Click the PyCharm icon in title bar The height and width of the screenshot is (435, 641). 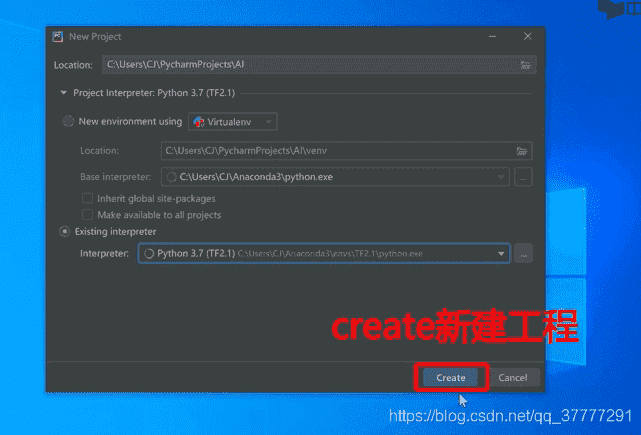click(58, 37)
